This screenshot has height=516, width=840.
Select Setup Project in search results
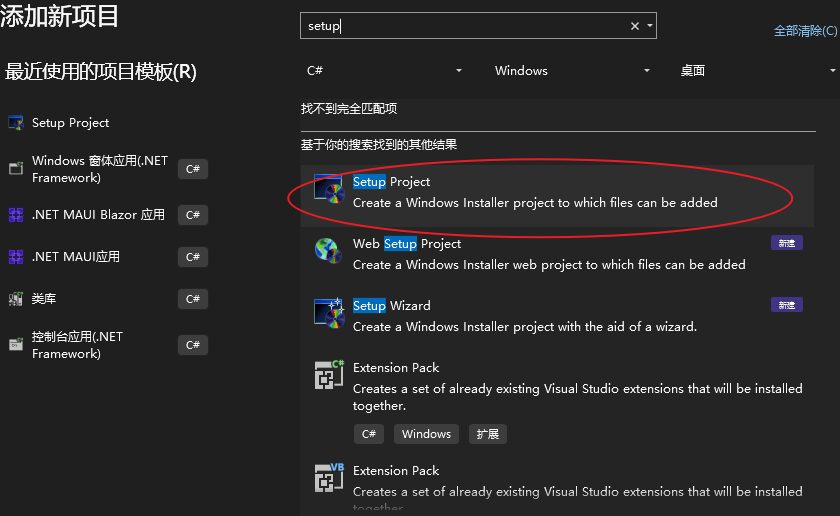click(557, 196)
